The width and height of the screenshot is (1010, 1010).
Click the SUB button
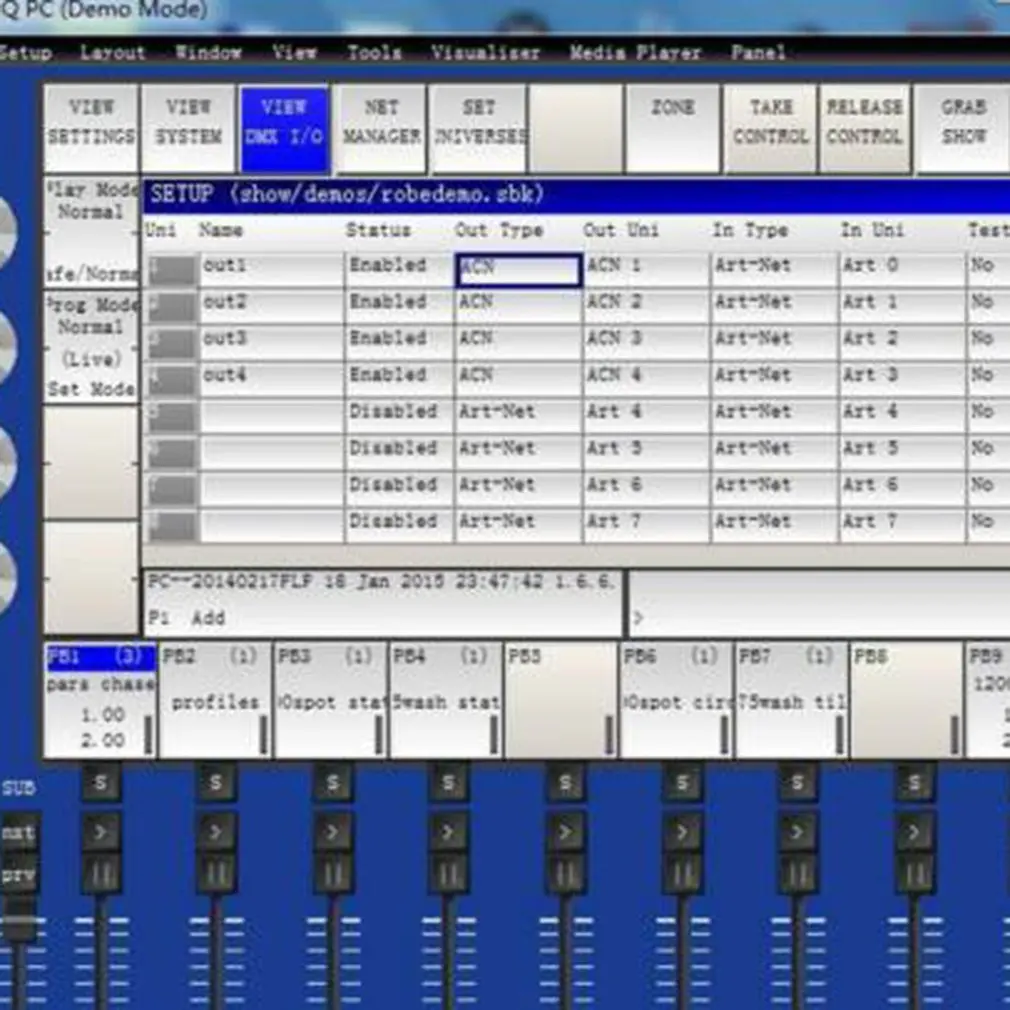[x=18, y=786]
